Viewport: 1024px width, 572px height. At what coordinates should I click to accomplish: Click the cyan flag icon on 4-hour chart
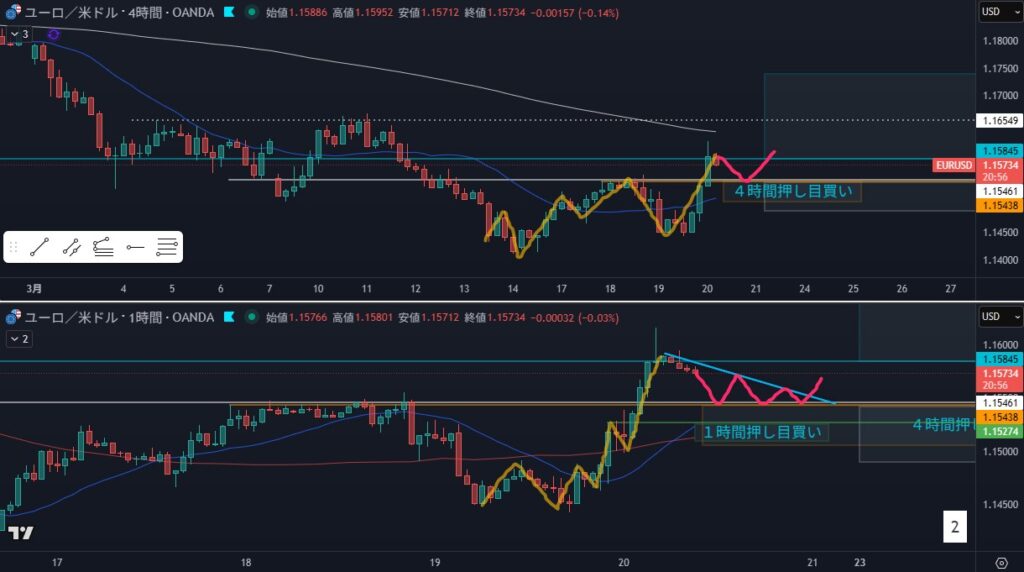click(x=230, y=12)
